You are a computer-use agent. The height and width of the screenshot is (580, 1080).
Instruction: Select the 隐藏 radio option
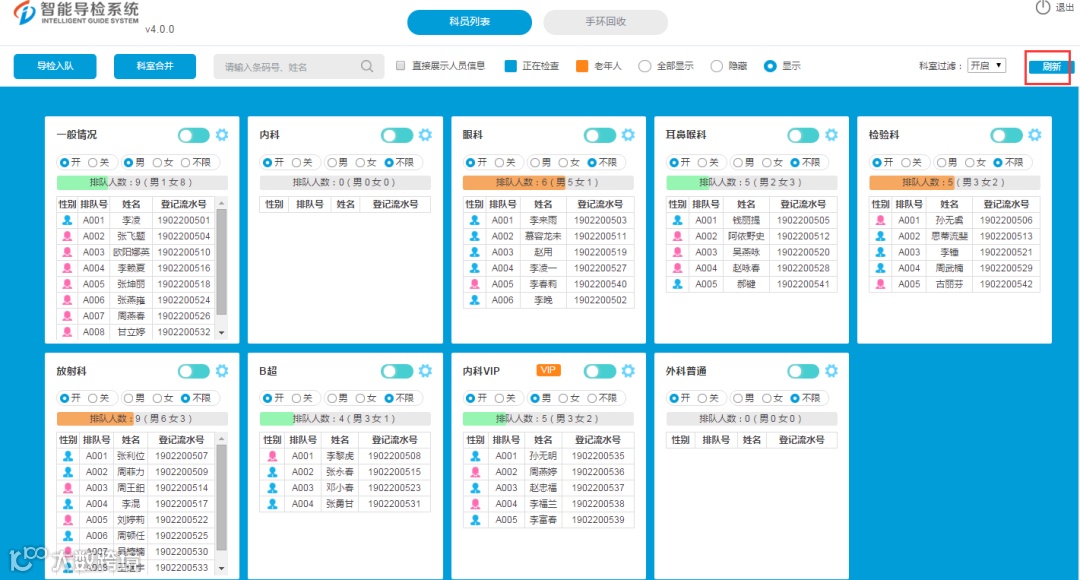pos(716,66)
